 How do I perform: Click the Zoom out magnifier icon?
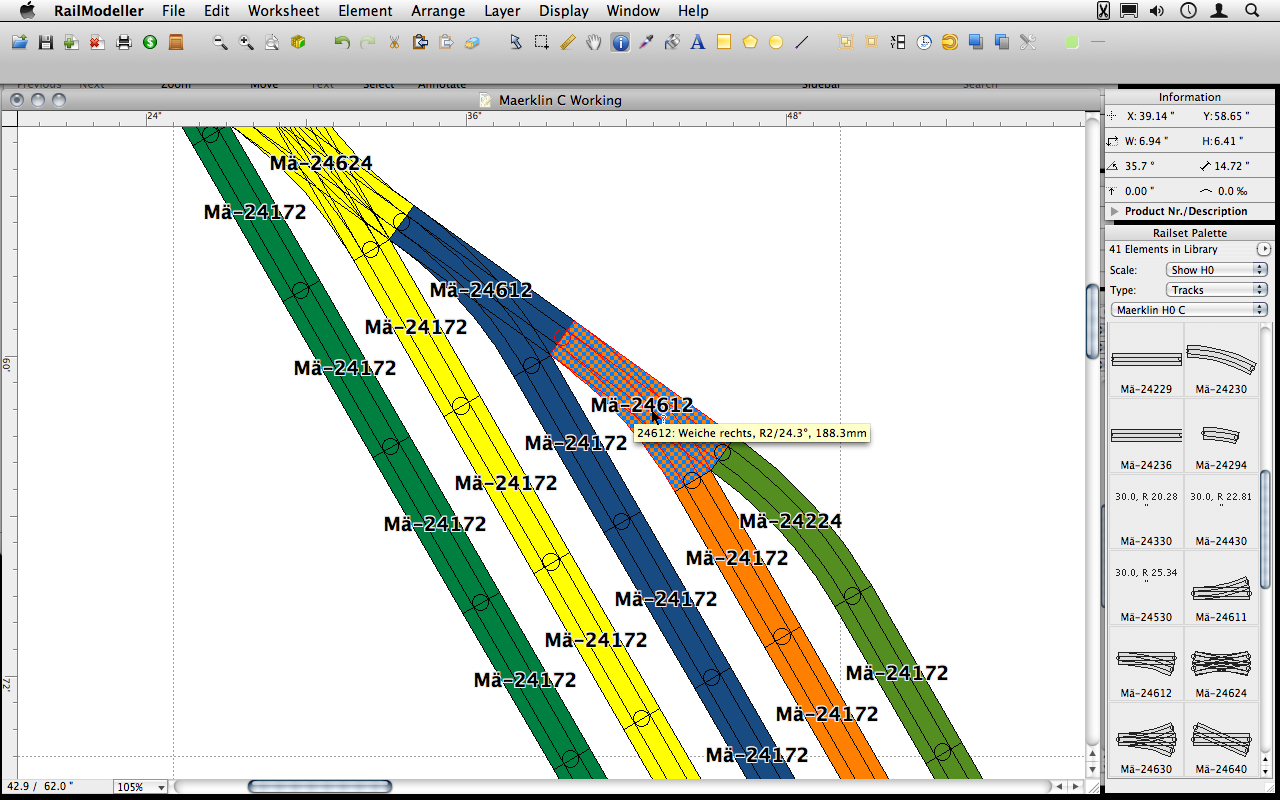coord(220,42)
